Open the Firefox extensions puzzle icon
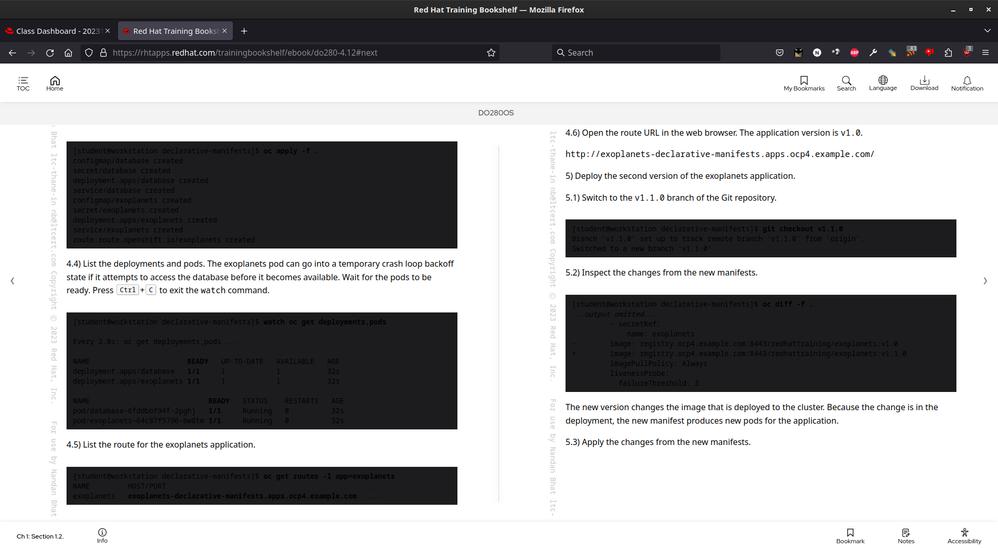This screenshot has height=549, width=998. point(948,53)
